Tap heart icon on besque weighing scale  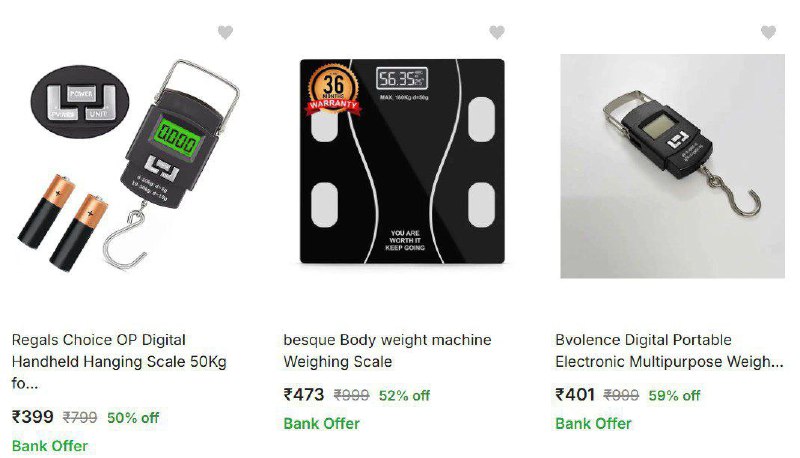(496, 32)
